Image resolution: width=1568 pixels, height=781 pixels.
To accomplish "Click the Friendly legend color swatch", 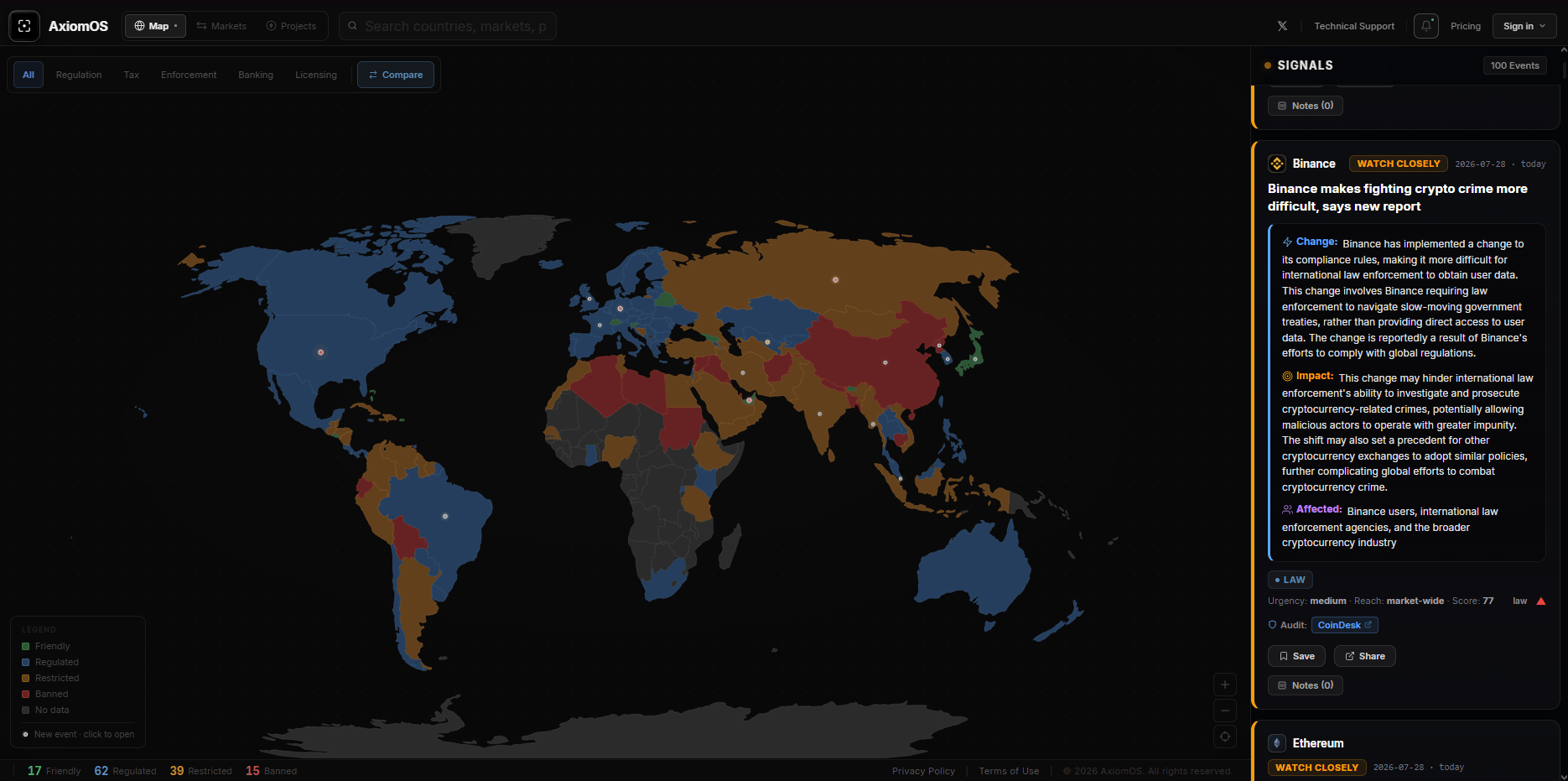I will (26, 646).
